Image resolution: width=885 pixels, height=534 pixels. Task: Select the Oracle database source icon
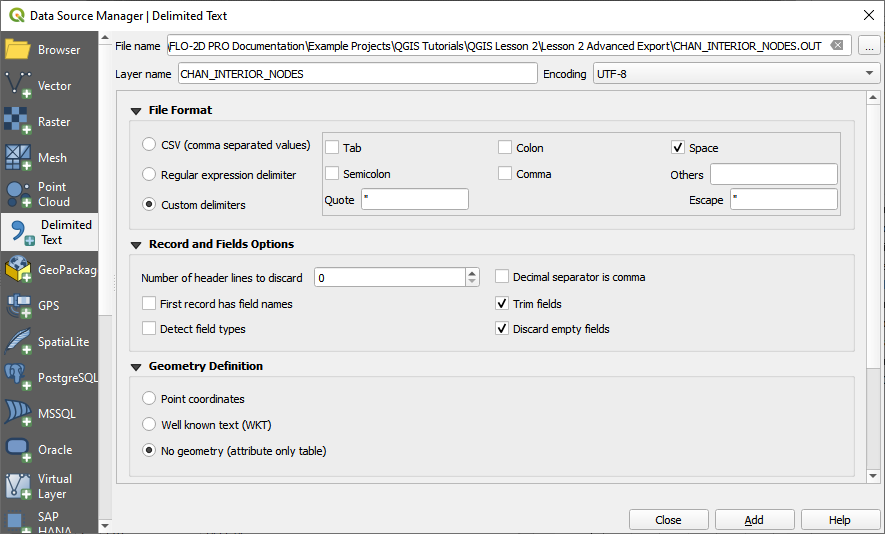click(19, 450)
